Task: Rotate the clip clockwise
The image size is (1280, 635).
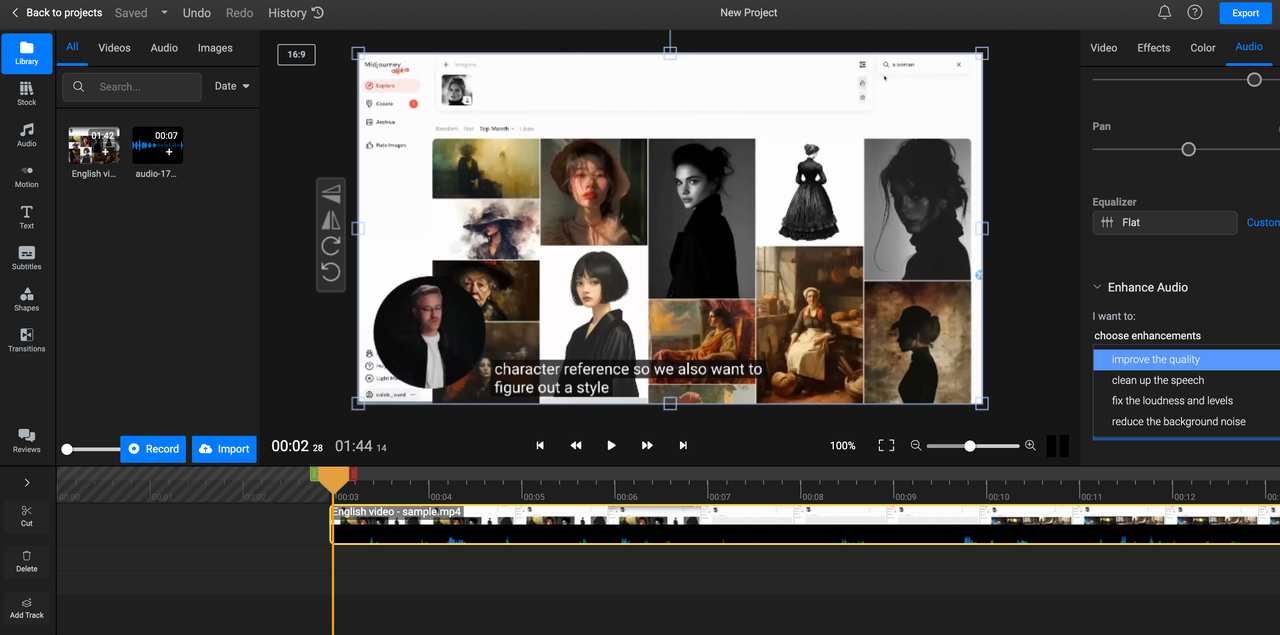Action: [x=331, y=246]
